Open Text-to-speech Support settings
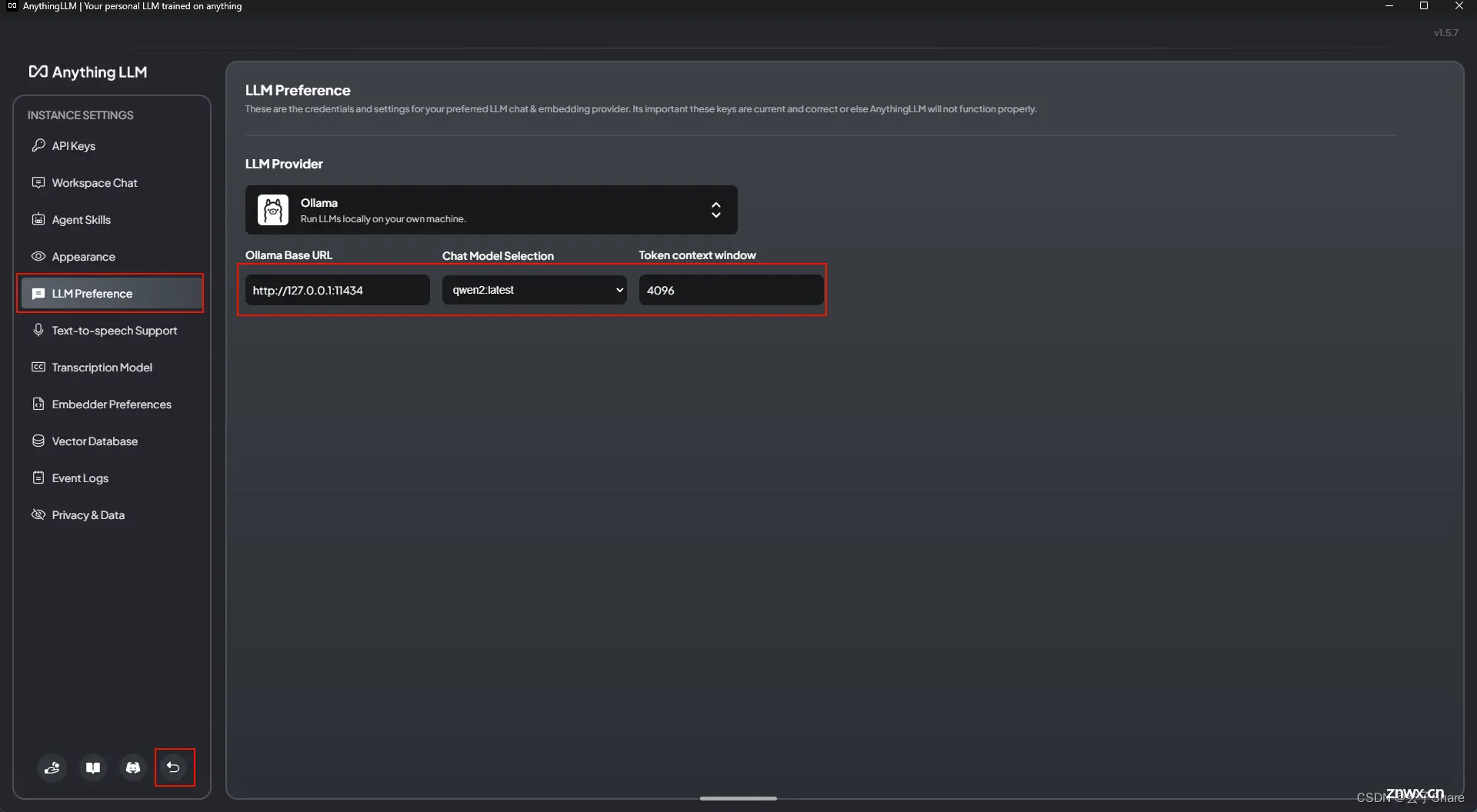Screen dimensions: 1477x812 [112, 330]
